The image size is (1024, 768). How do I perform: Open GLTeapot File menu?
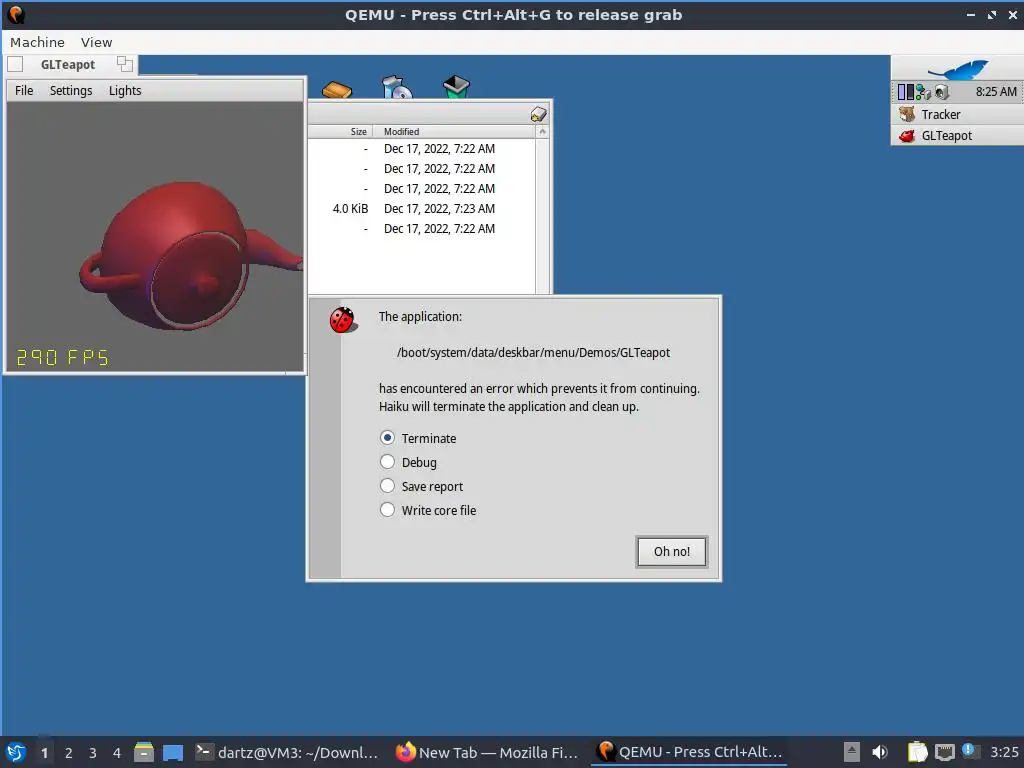point(24,90)
